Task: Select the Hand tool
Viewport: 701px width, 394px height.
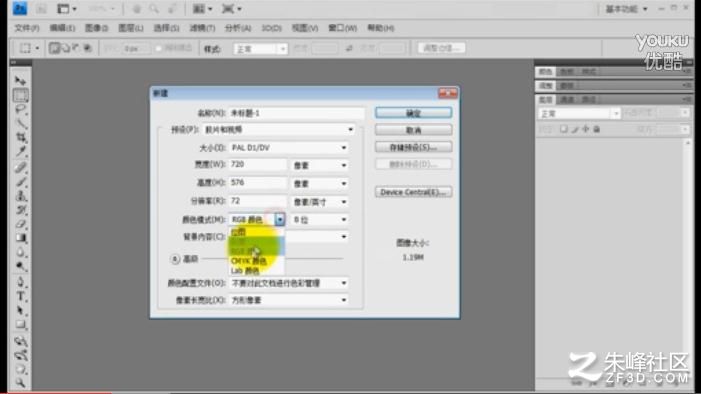Action: 21,369
